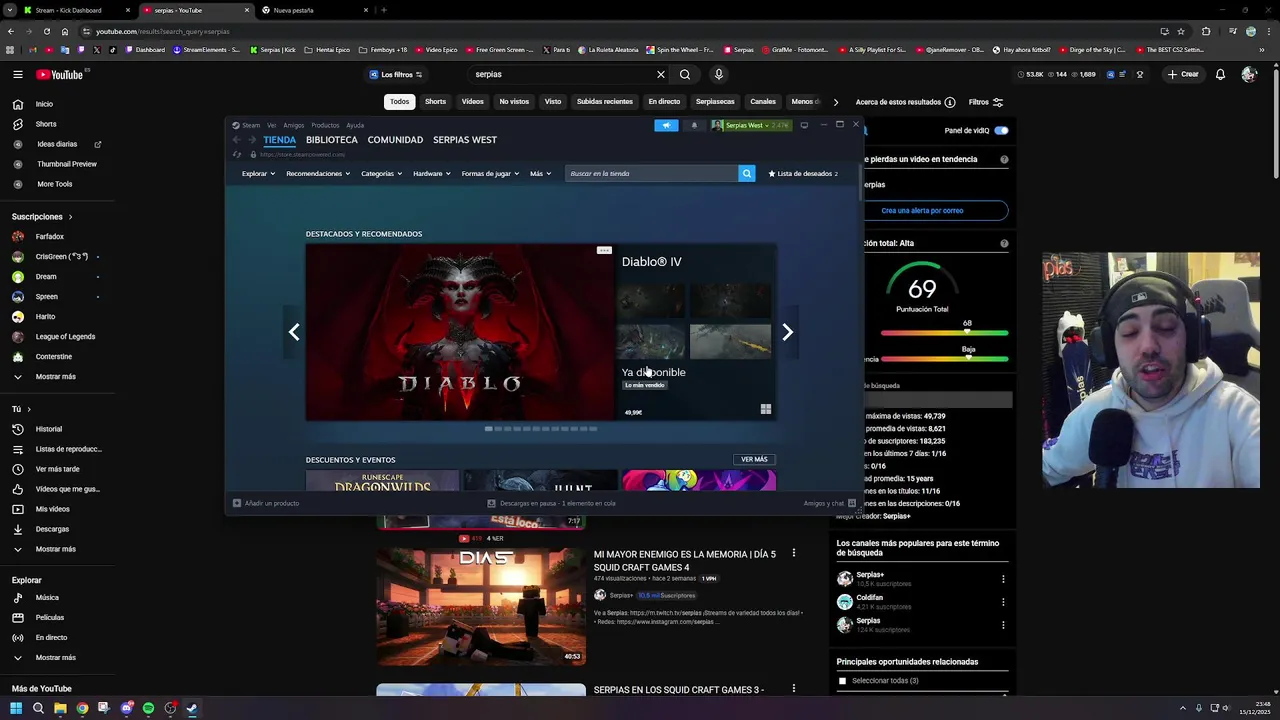Screen dimensions: 1280x720
Task: Go back with Steam's navigation arrow
Action: (237, 140)
